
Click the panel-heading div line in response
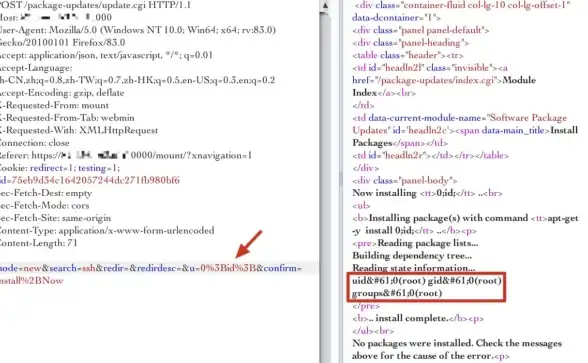point(411,42)
